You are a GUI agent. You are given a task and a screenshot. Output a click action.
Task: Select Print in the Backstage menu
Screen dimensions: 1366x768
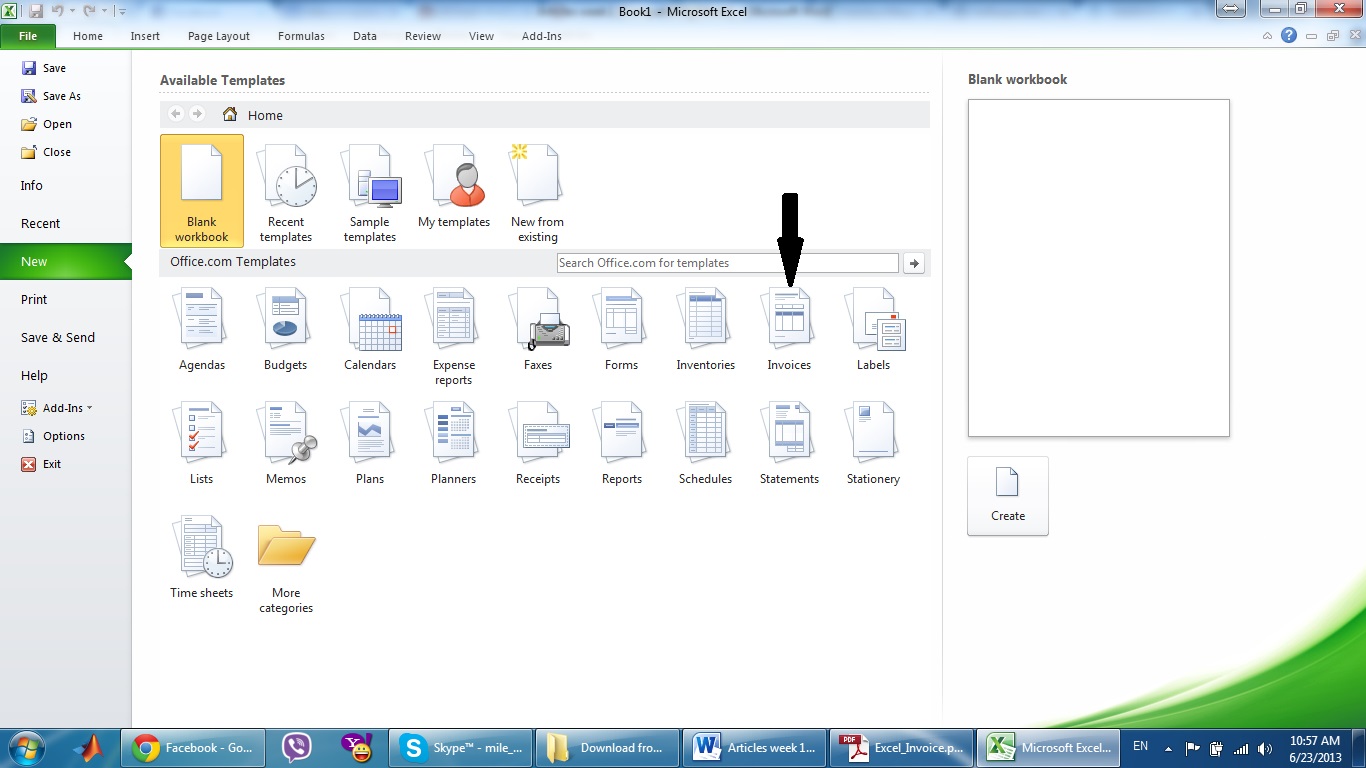click(x=65, y=299)
